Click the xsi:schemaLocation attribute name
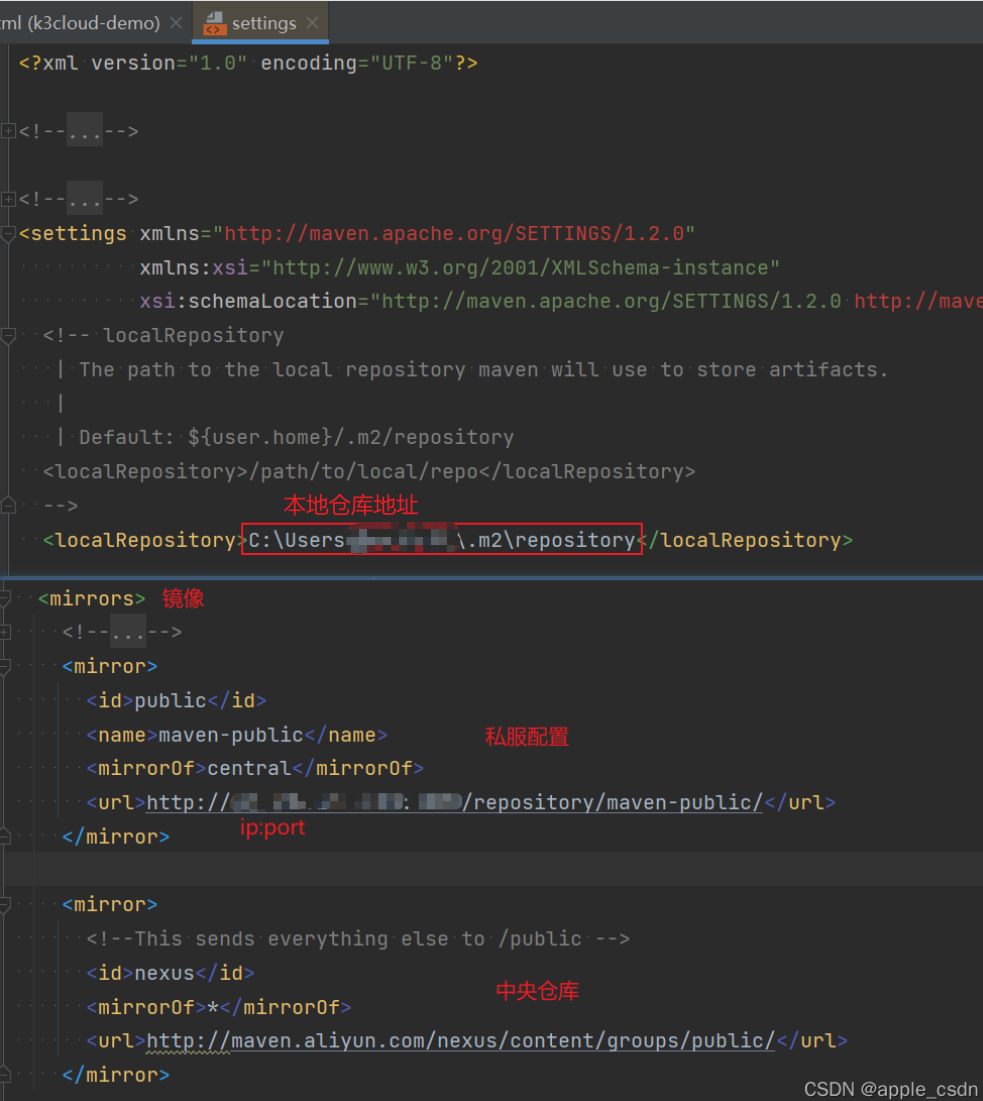Screen dimensions: 983x1101 click(x=249, y=301)
